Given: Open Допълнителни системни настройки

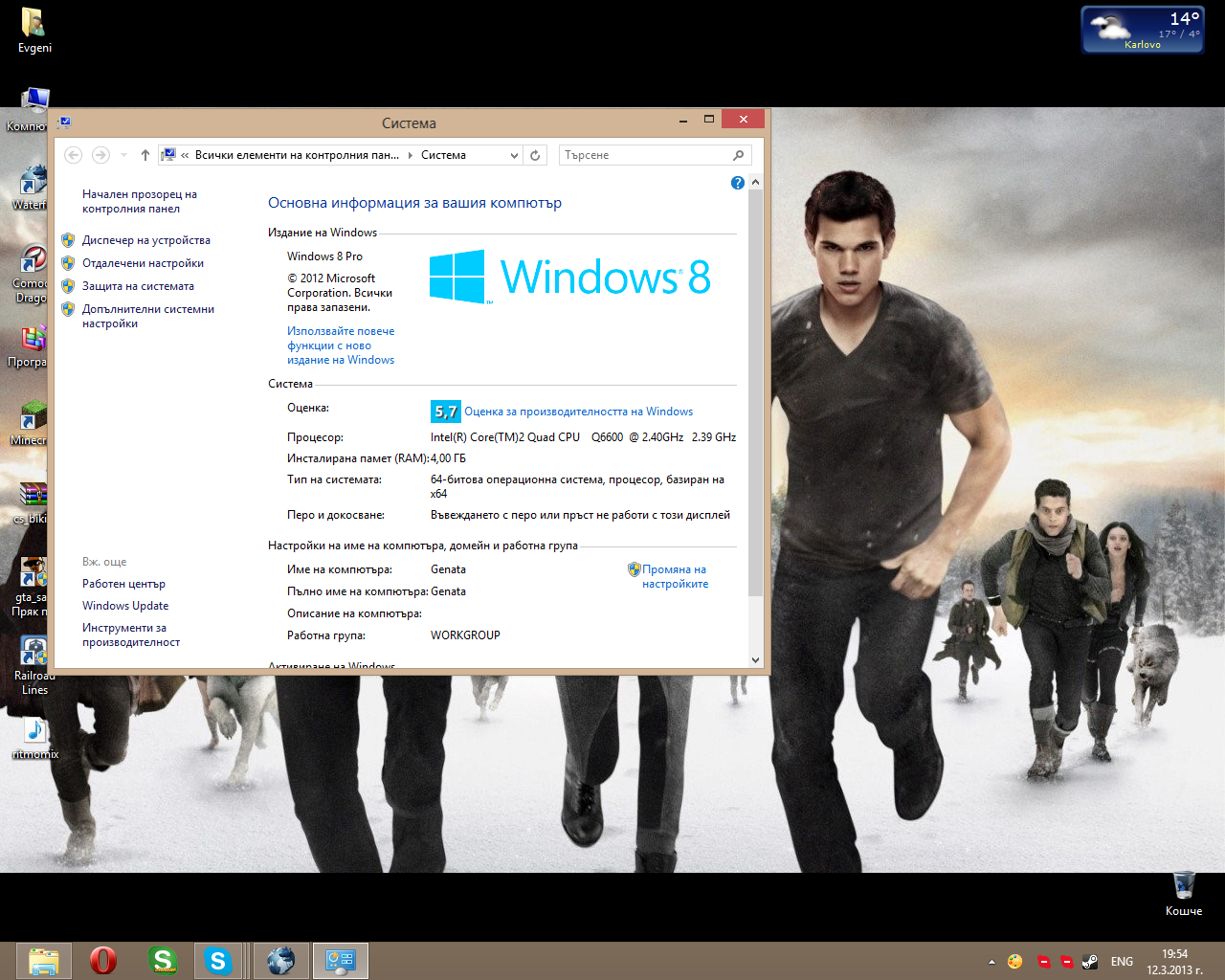Looking at the screenshot, I should pyautogui.click(x=148, y=316).
